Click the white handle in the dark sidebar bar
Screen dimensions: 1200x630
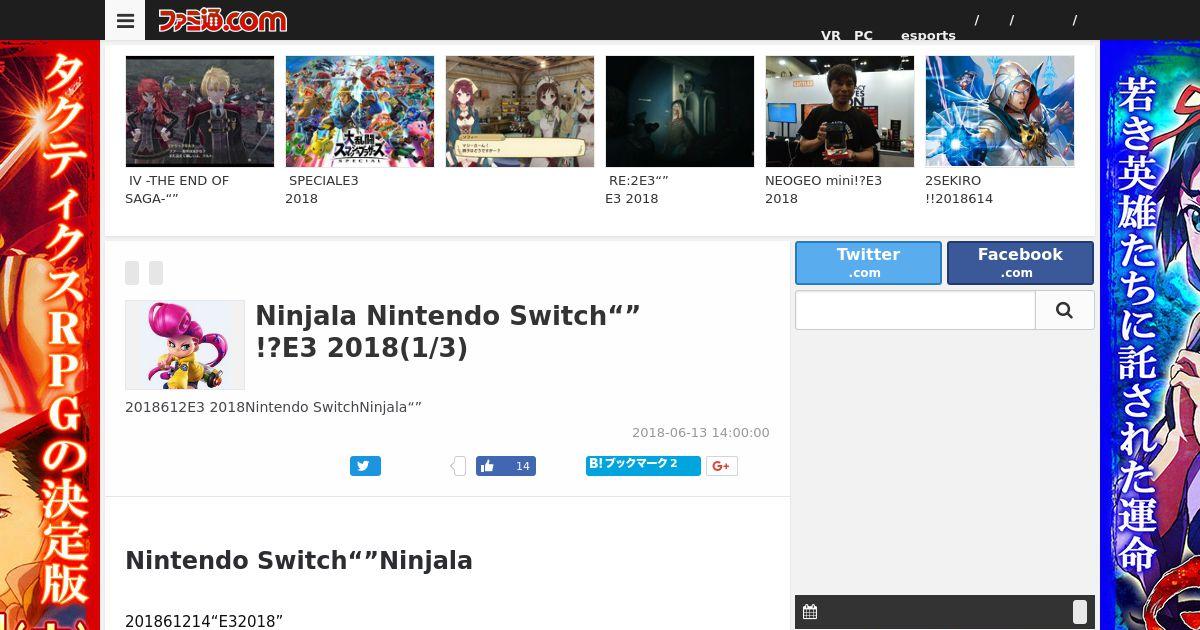(x=1080, y=612)
